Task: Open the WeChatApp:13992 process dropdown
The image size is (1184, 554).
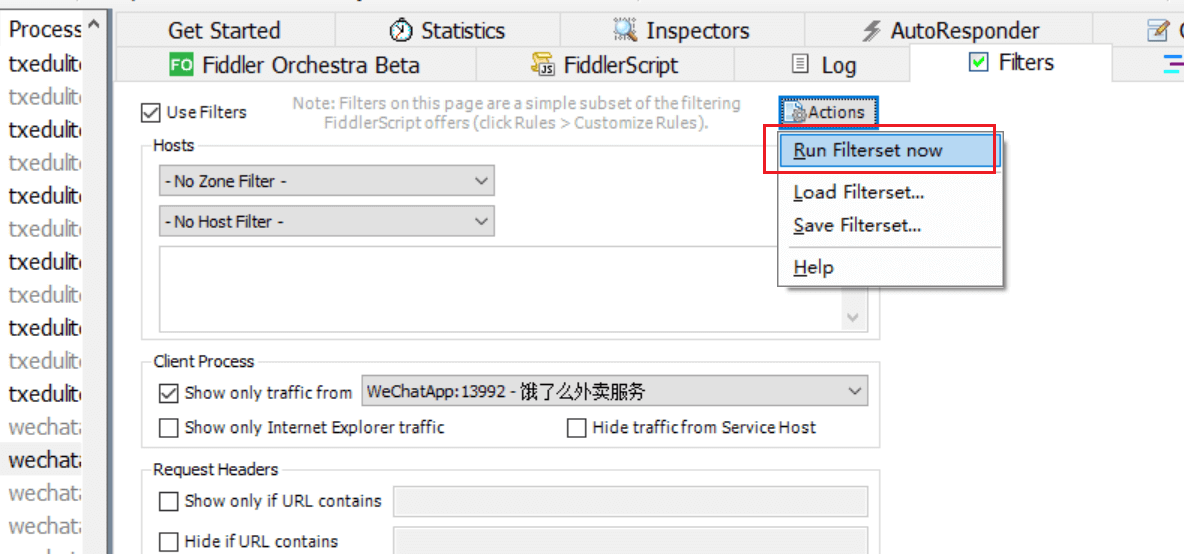Action: 615,391
